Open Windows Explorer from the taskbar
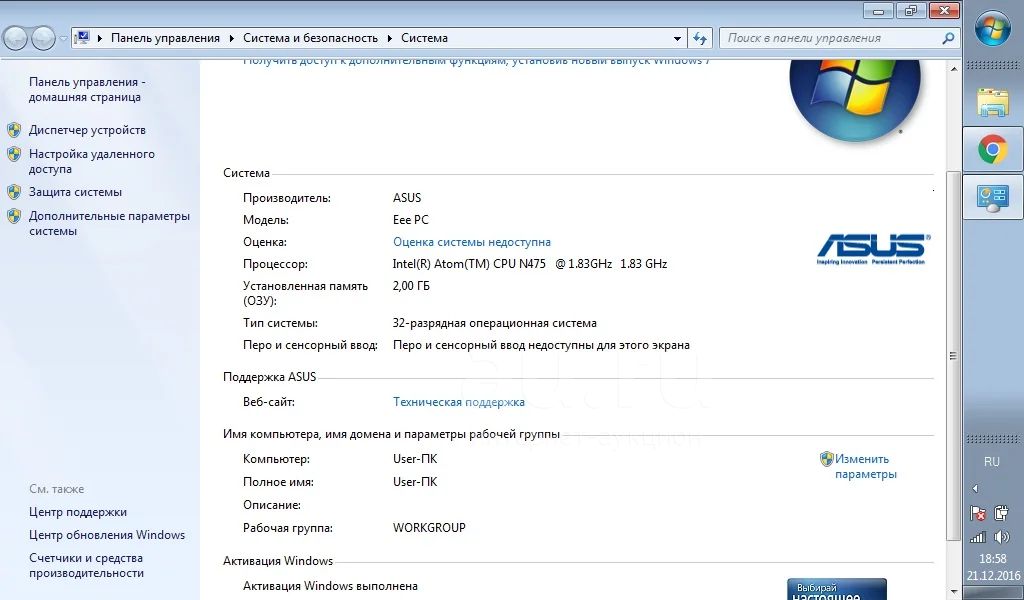Image resolution: width=1024 pixels, height=600 pixels. (993, 103)
